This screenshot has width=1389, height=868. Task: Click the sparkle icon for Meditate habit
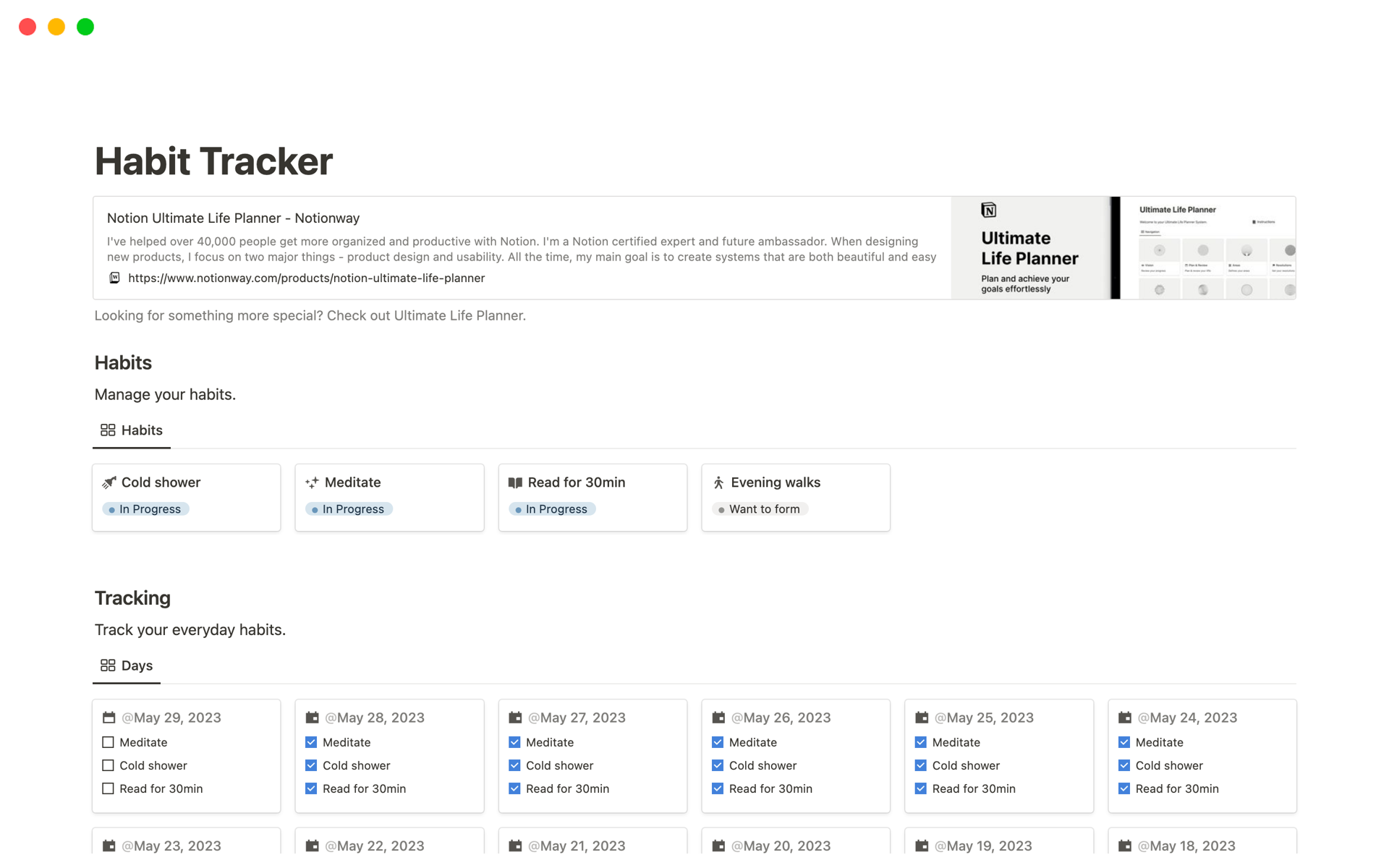coord(312,482)
